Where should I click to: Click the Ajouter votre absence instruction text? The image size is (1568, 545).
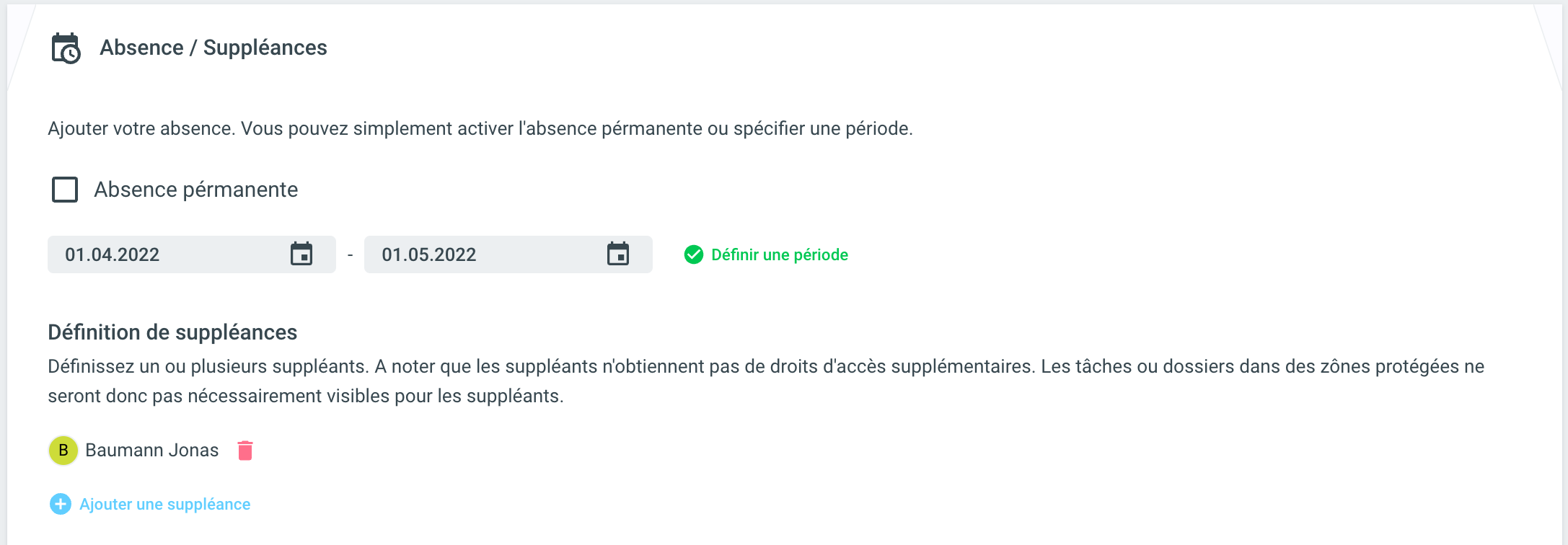[480, 128]
